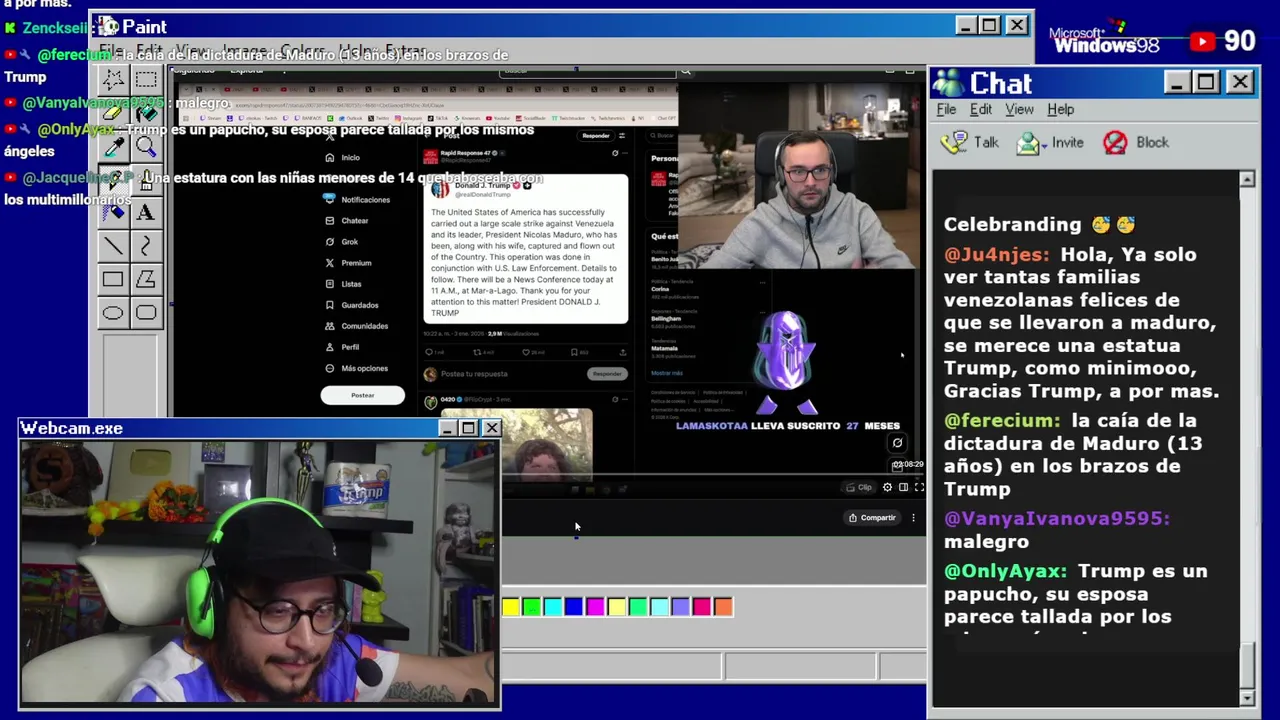Select the Rounded Rectangle tool

(146, 313)
